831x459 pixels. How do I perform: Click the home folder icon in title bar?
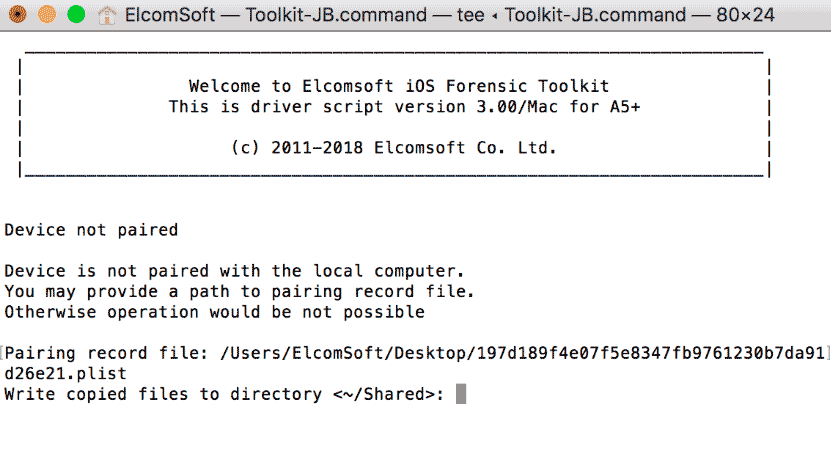pyautogui.click(x=107, y=16)
